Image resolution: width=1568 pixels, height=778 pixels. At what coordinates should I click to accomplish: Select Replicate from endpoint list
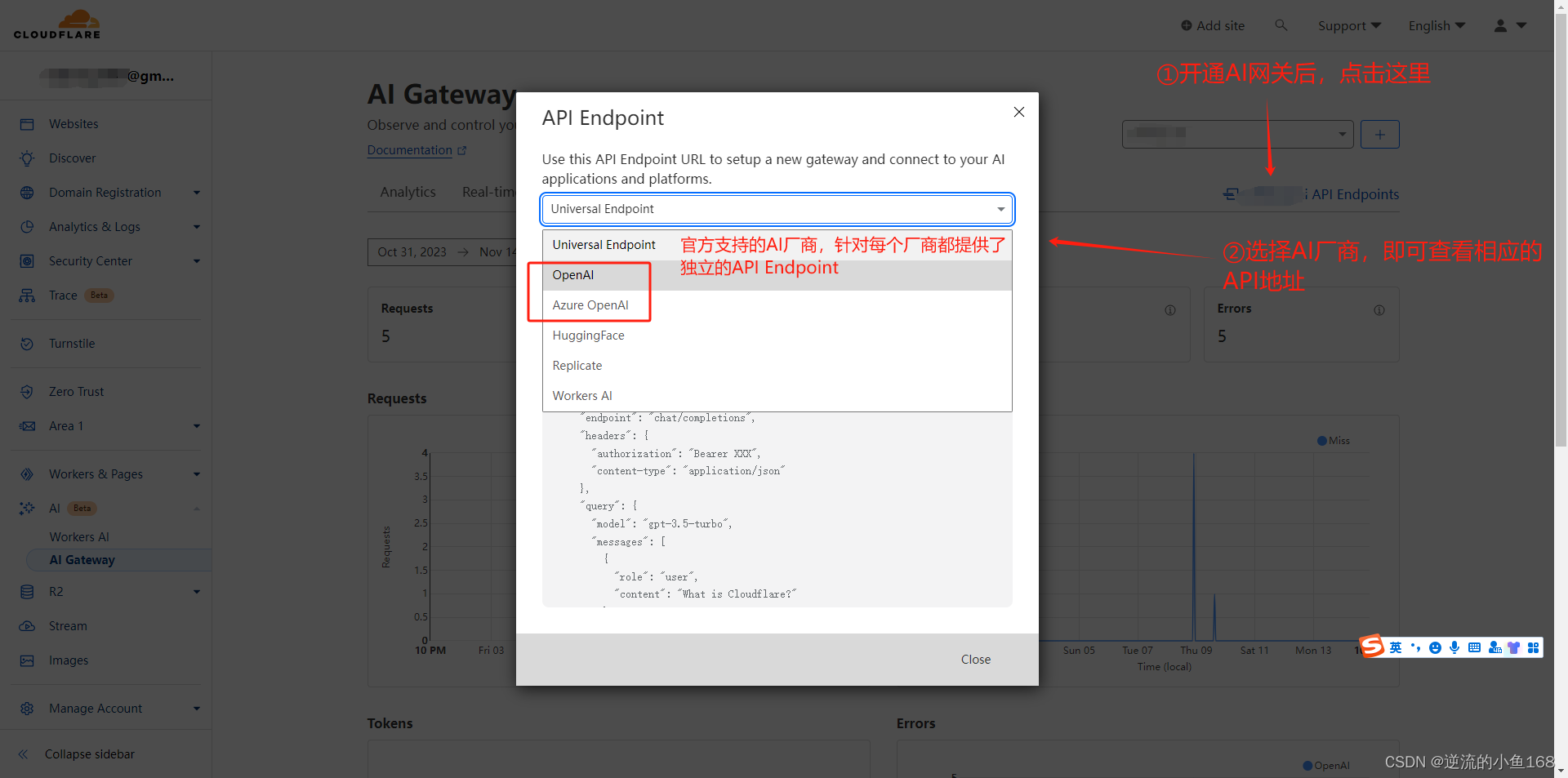click(x=777, y=366)
